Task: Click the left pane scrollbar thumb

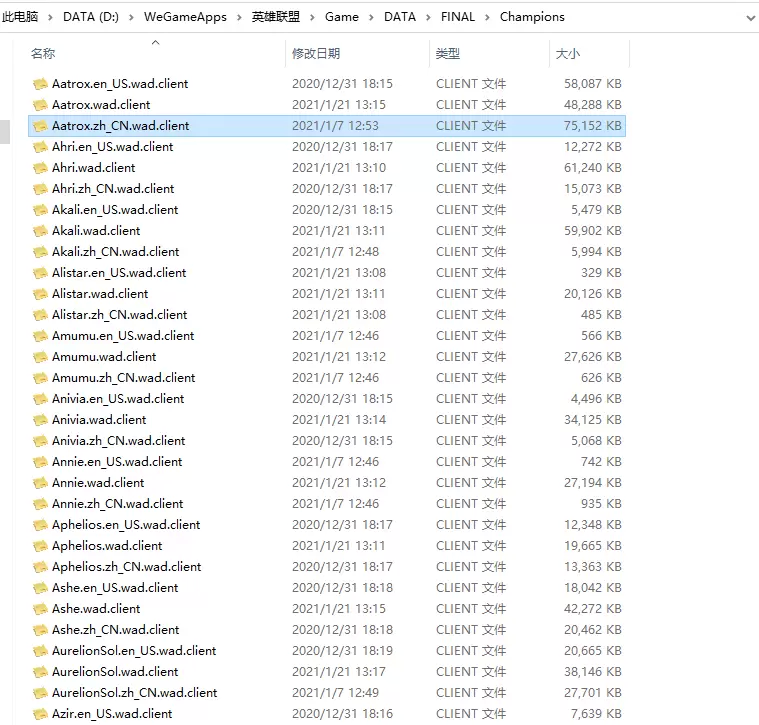Action: point(5,132)
